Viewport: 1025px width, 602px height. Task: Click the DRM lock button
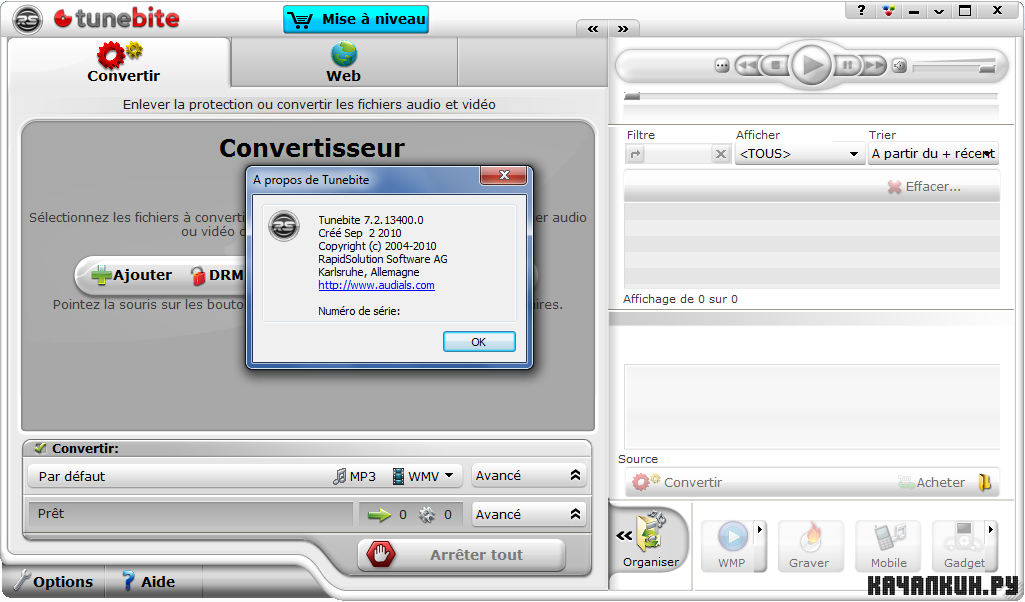pos(216,275)
